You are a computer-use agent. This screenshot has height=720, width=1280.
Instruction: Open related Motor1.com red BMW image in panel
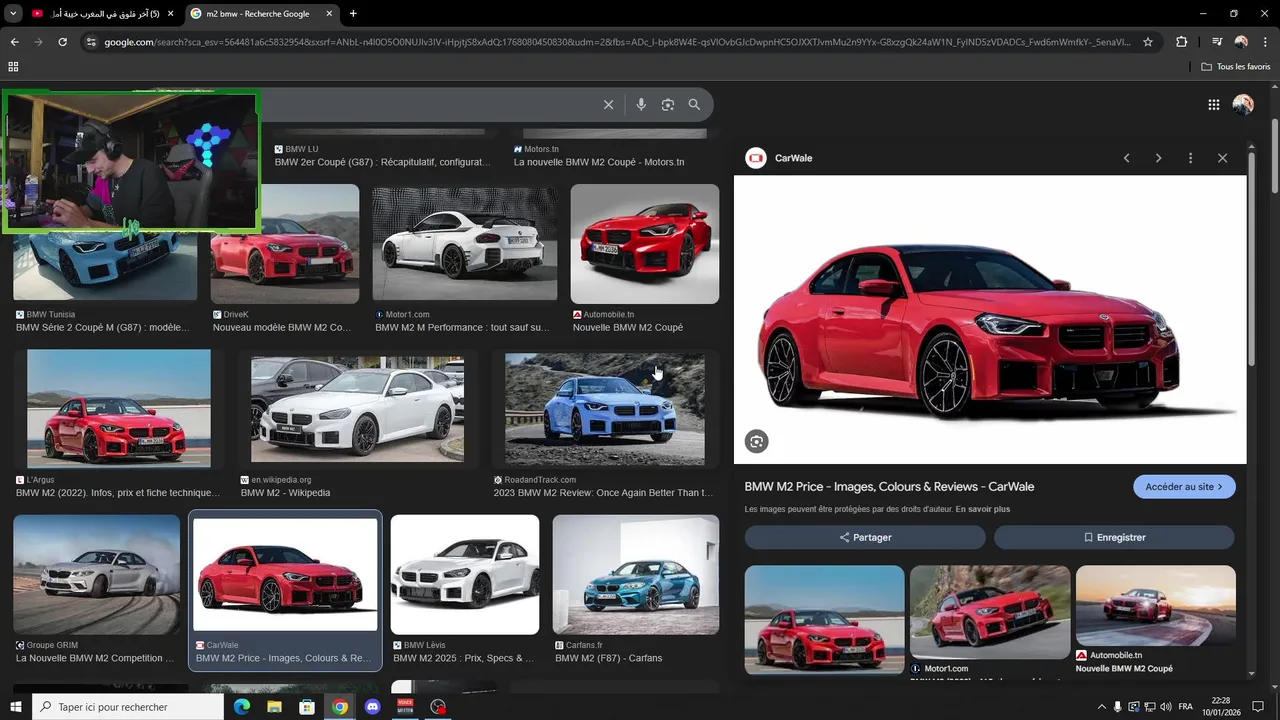(x=990, y=612)
